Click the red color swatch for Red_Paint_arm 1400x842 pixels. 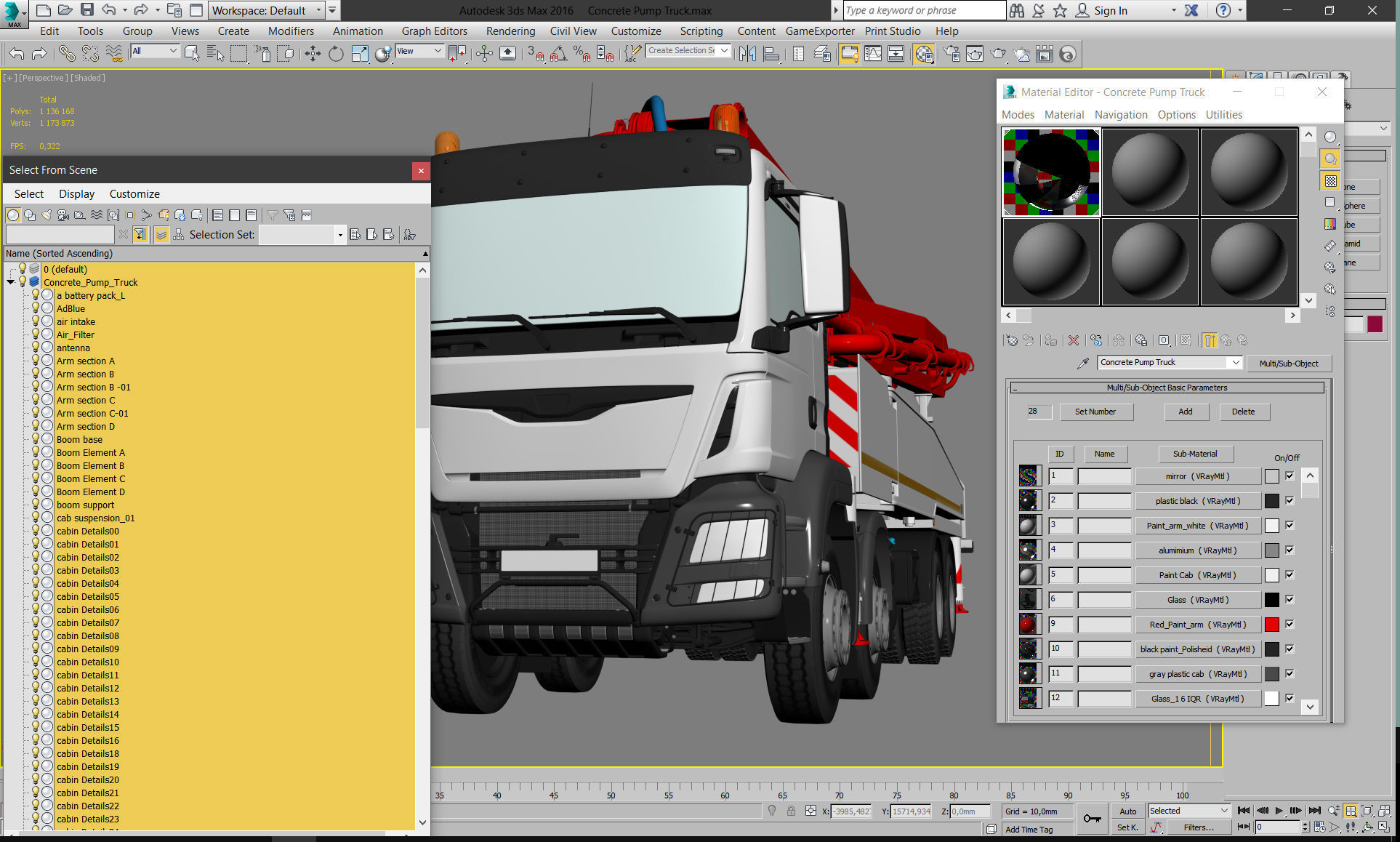click(1271, 625)
